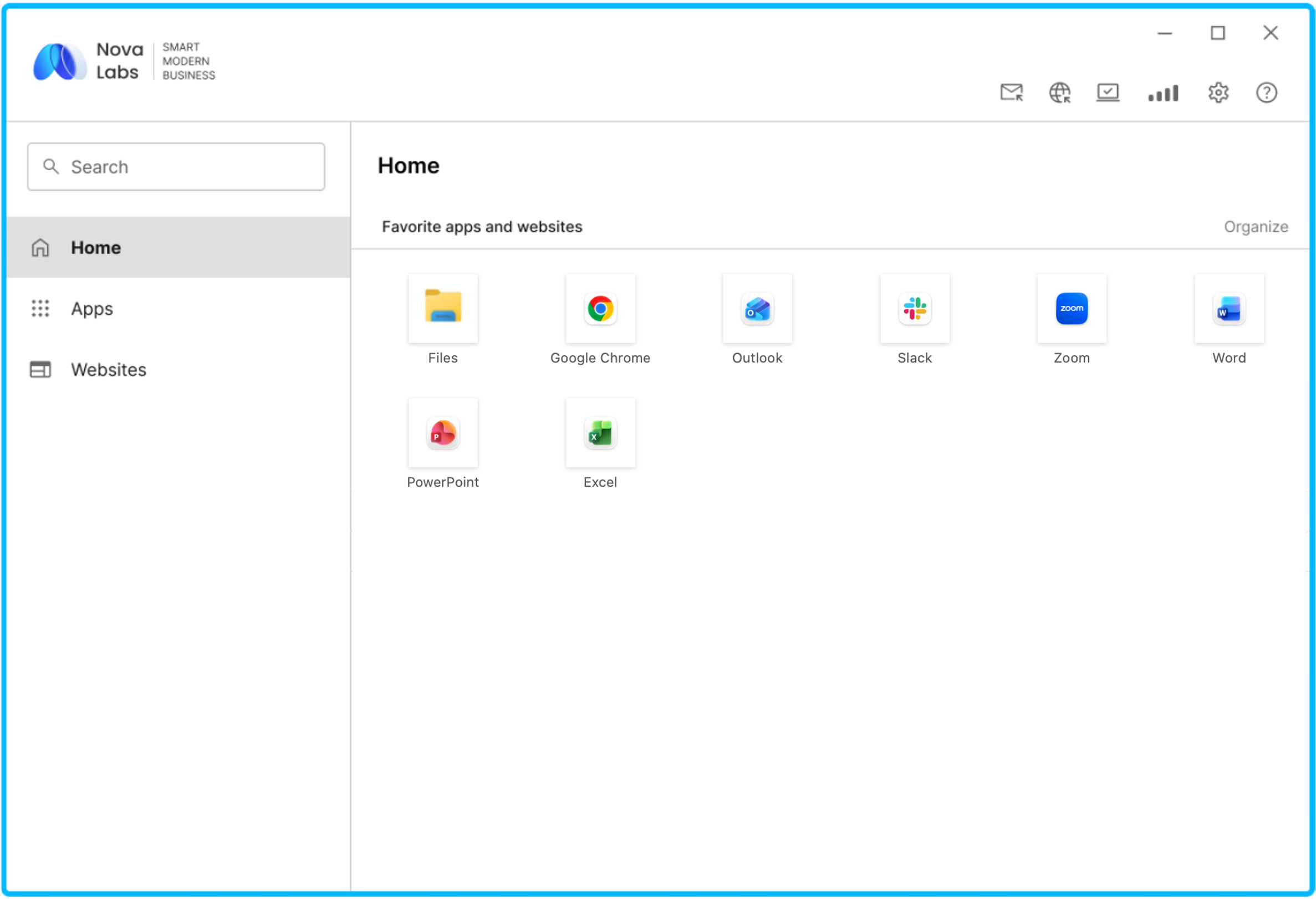This screenshot has height=899, width=1316.
Task: Launch the Excel app
Action: click(x=600, y=433)
